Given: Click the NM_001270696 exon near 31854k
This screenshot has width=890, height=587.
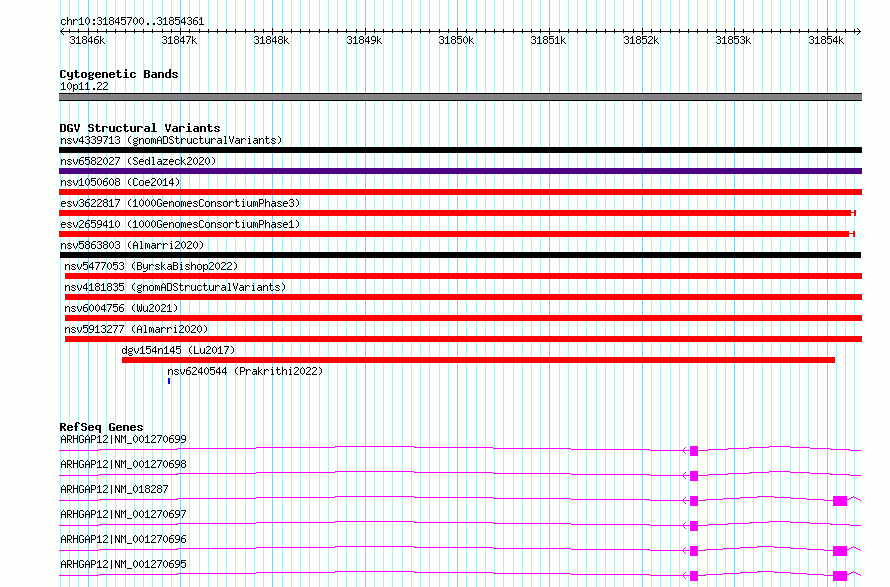Looking at the screenshot, I should click(x=840, y=551).
